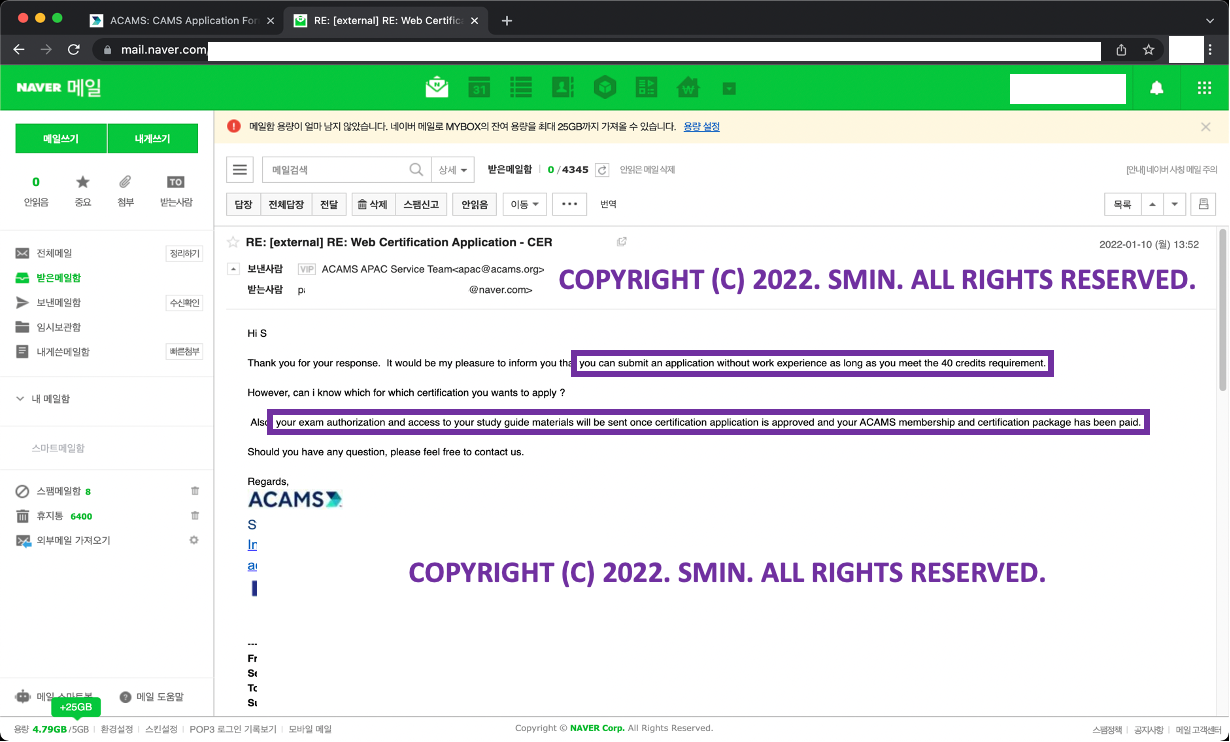This screenshot has height=742, width=1230.
Task: Filter by recipient with the TO 받는사람 icon
Action: click(176, 191)
